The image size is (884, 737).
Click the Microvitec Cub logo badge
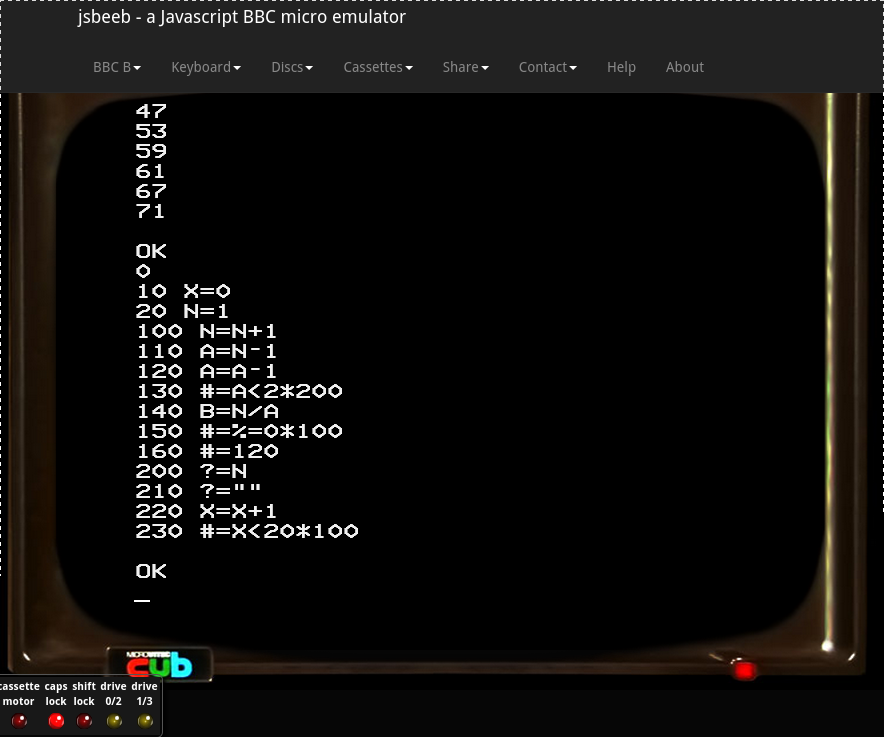pos(160,665)
